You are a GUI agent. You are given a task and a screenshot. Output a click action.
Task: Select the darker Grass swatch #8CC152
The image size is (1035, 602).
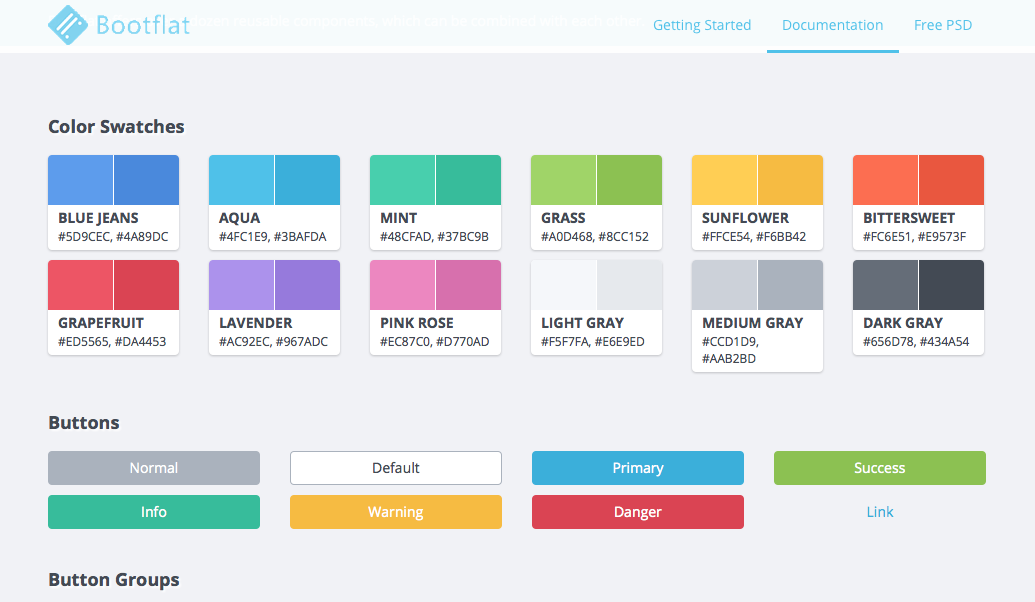(x=630, y=180)
